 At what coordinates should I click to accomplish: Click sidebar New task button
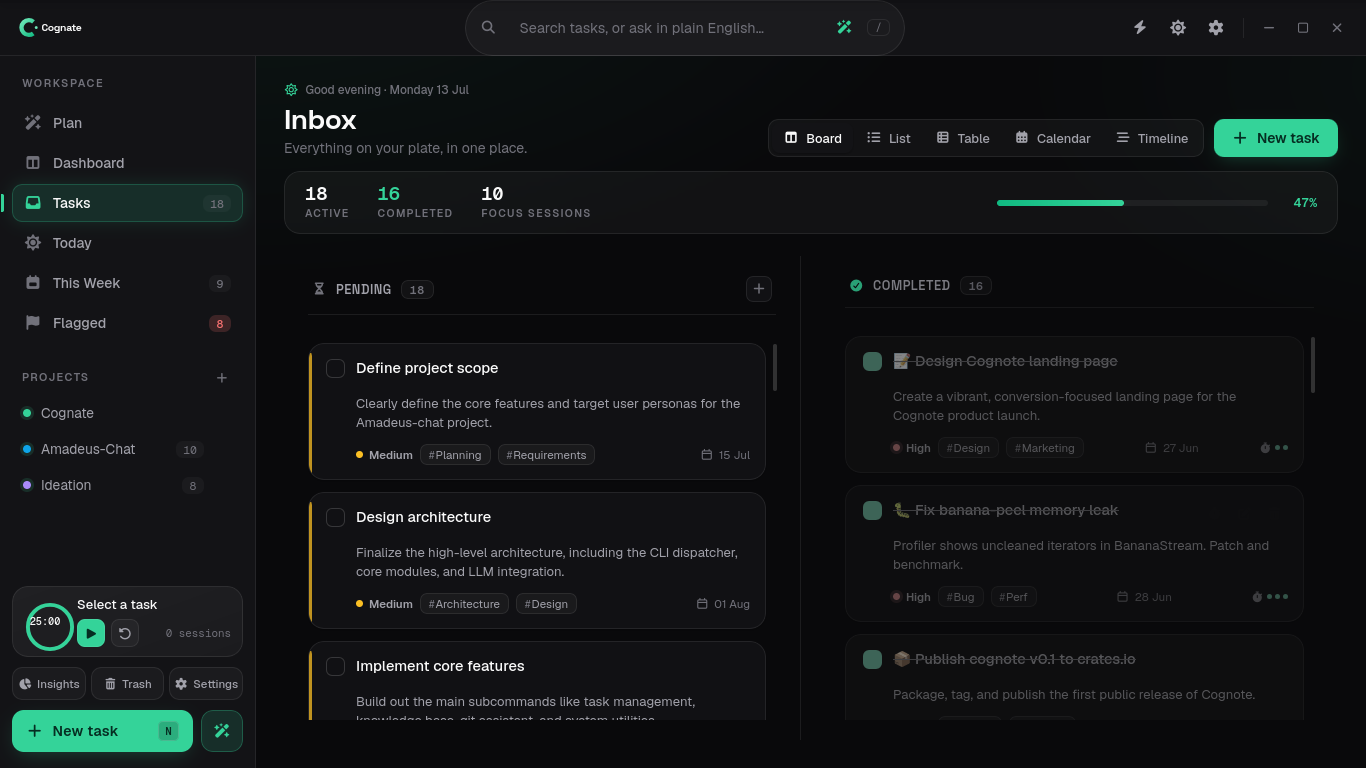coord(102,731)
